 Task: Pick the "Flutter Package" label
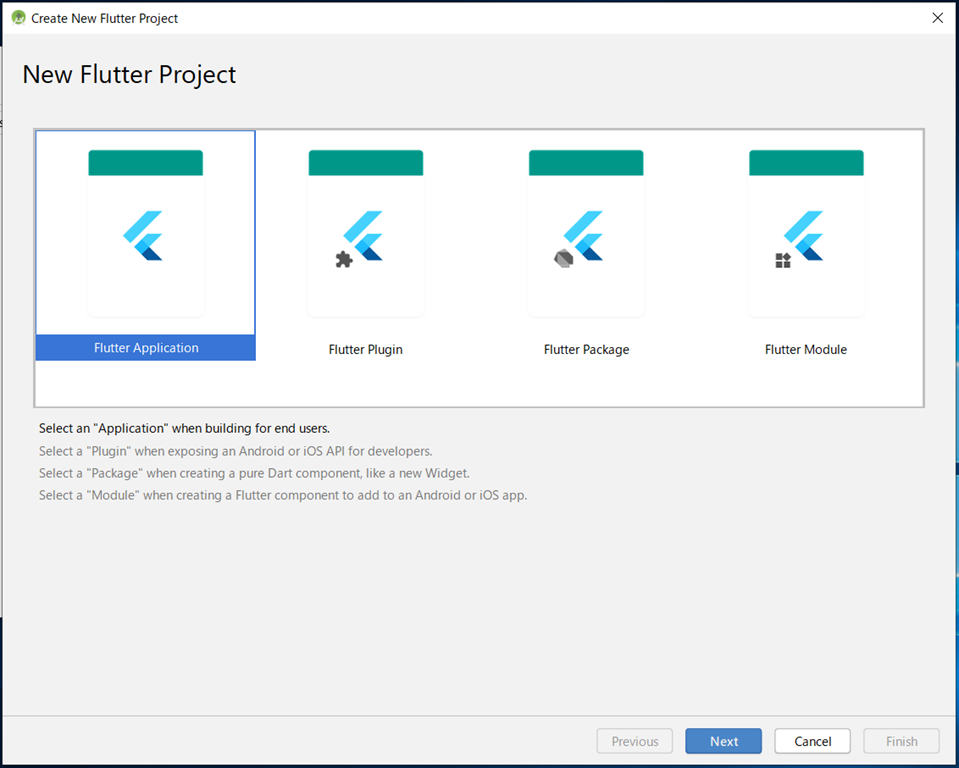click(x=586, y=350)
